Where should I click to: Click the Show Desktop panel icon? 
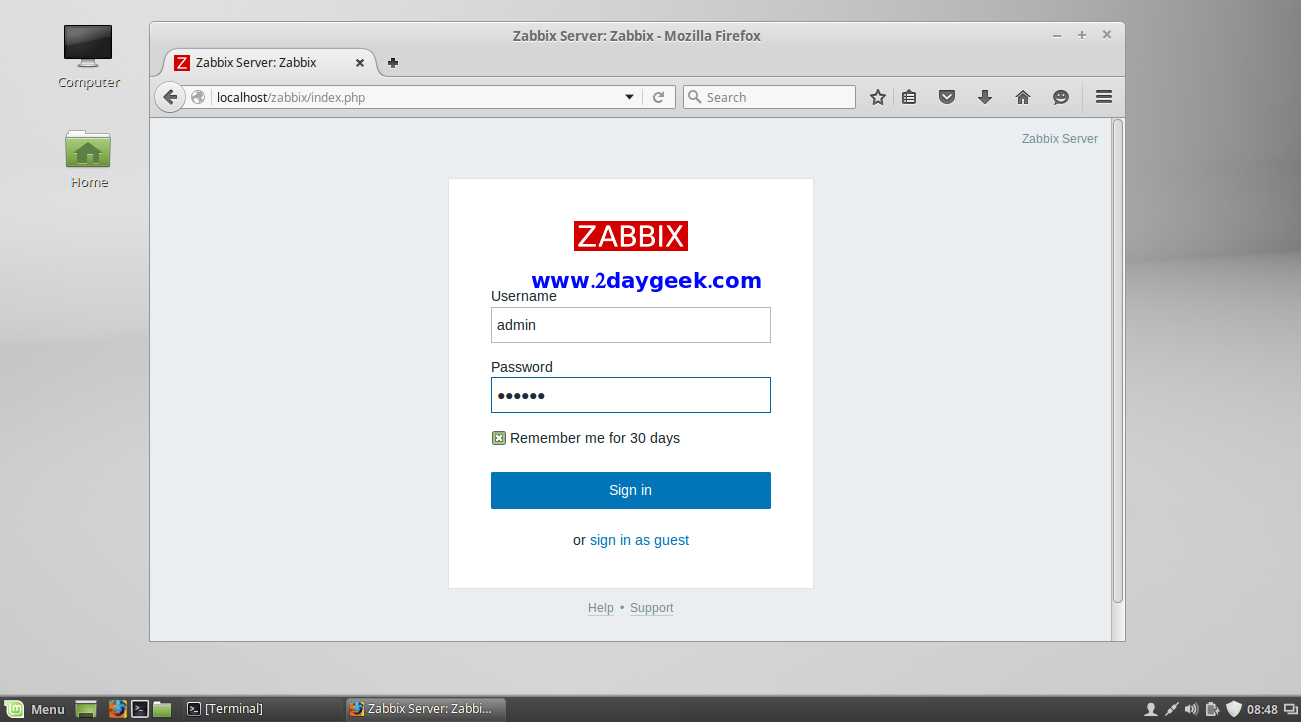coord(86,709)
